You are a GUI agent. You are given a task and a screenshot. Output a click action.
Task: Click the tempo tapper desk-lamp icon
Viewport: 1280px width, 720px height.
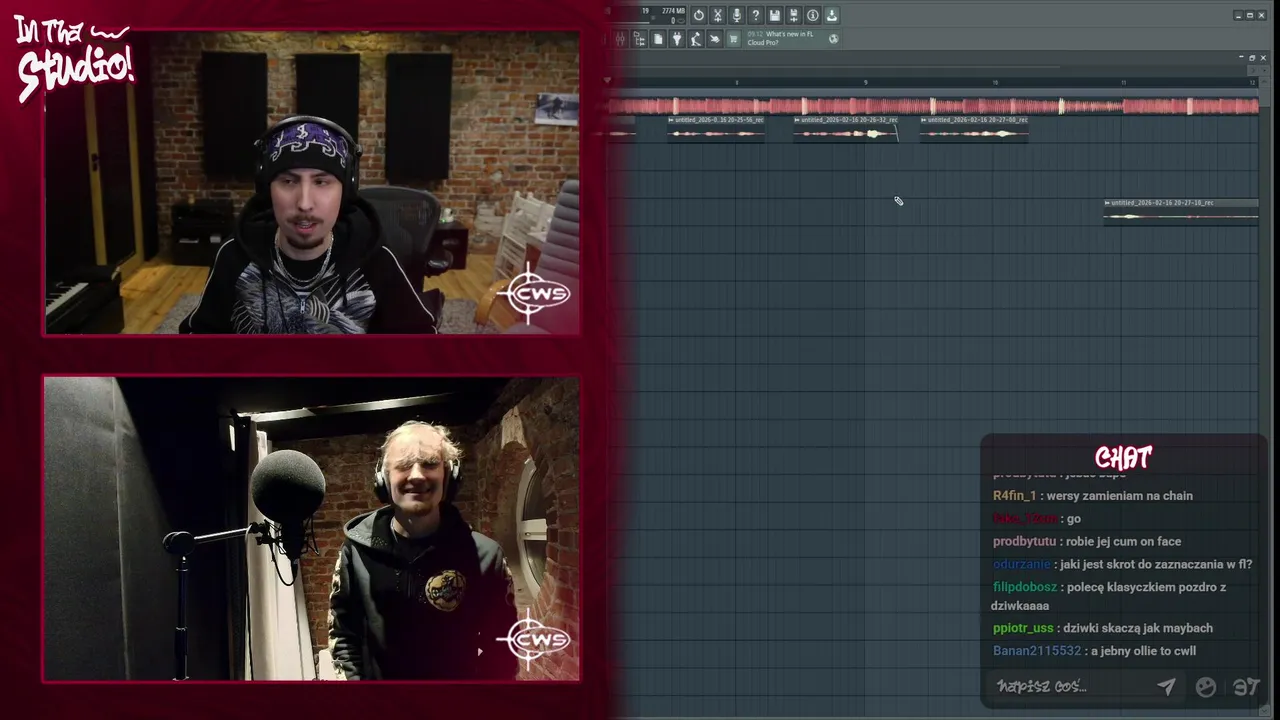(696, 39)
